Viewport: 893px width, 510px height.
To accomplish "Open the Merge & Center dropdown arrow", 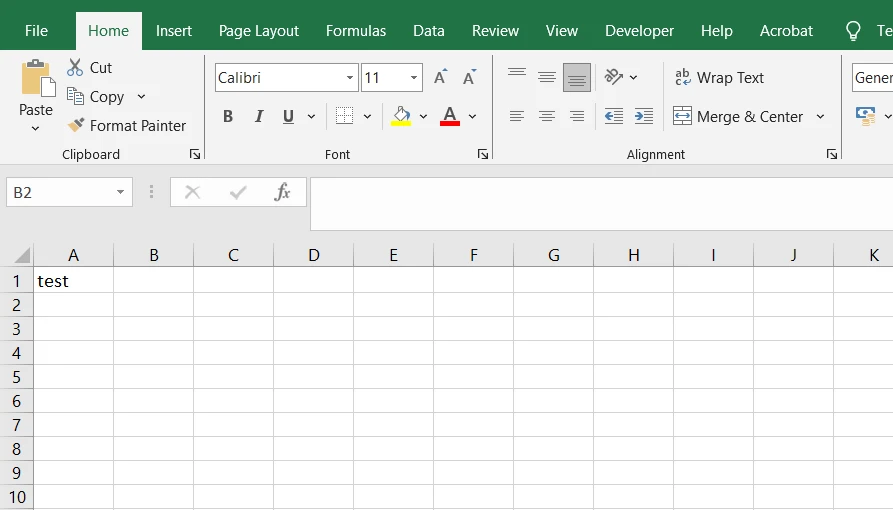I will [x=820, y=116].
